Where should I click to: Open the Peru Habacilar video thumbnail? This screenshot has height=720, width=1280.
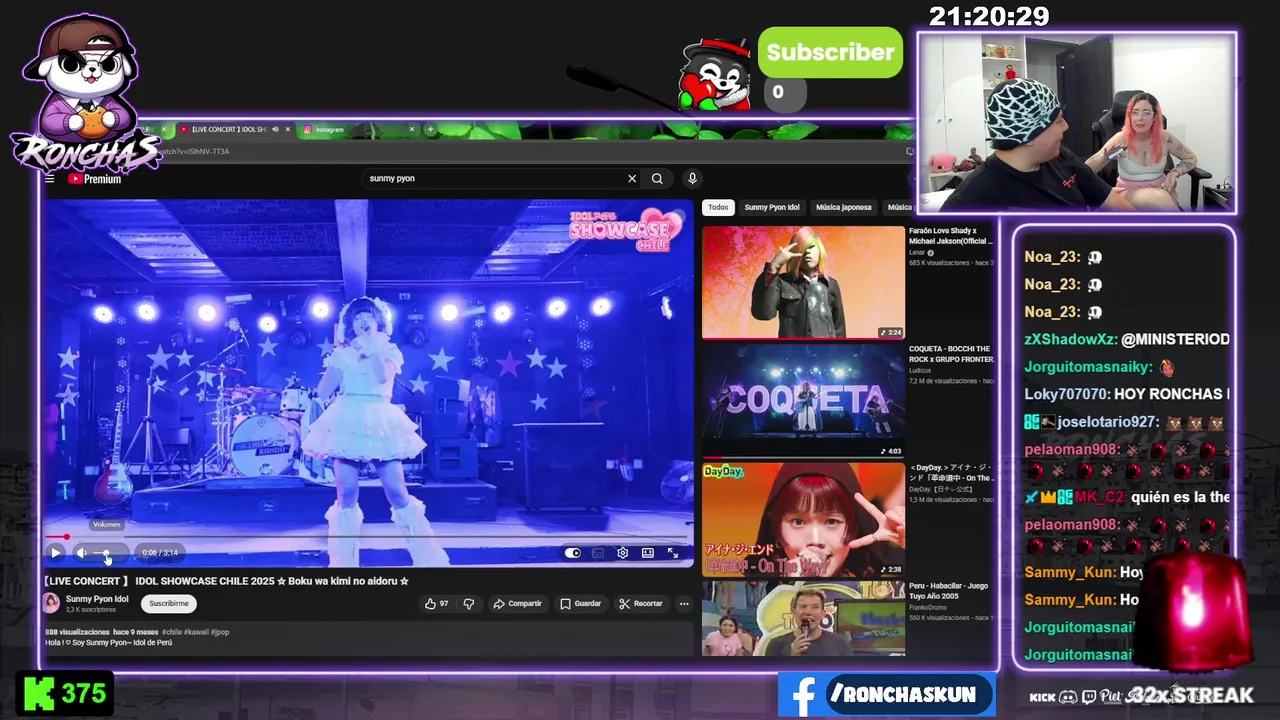(803, 619)
